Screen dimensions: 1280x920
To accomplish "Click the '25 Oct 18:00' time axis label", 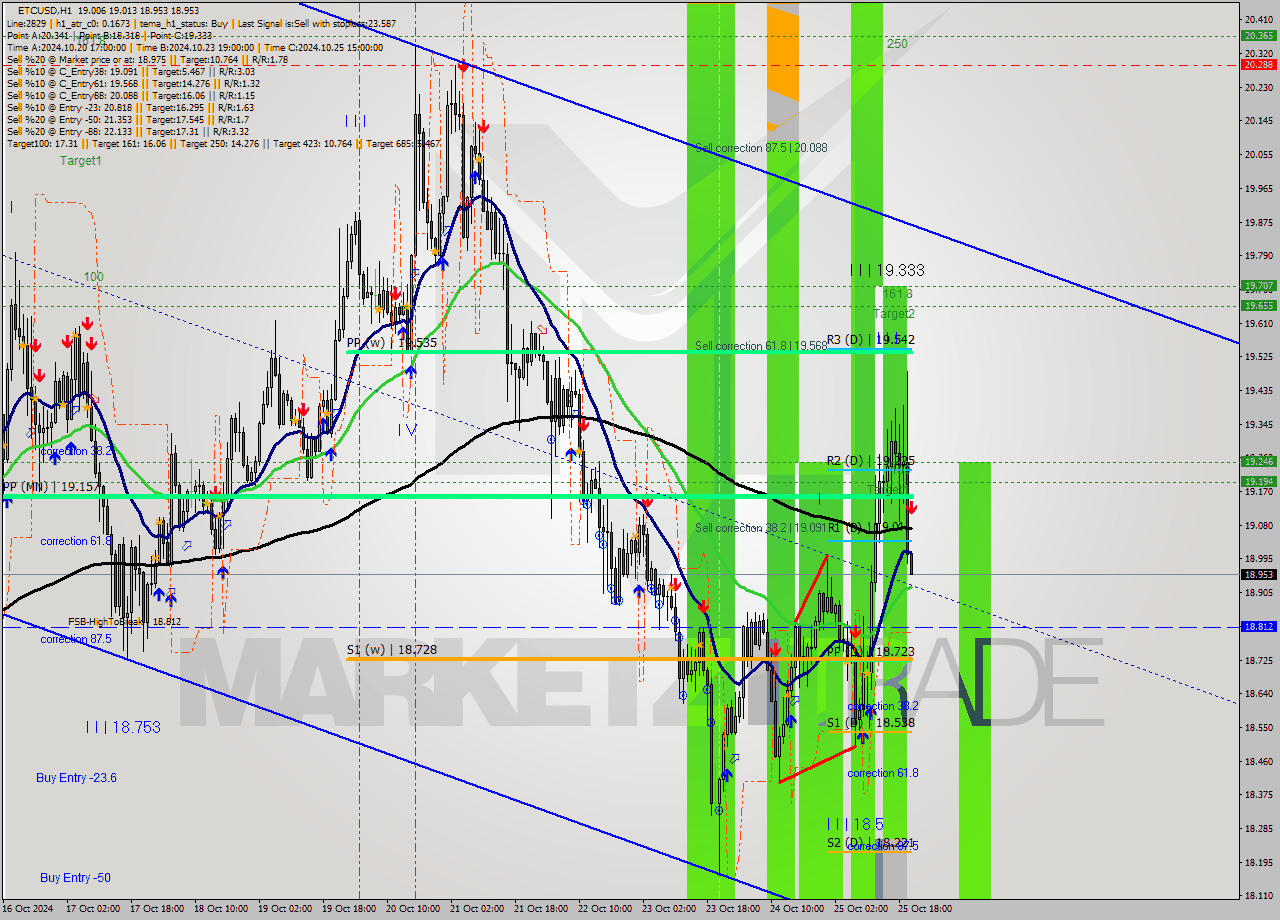I will coord(925,909).
